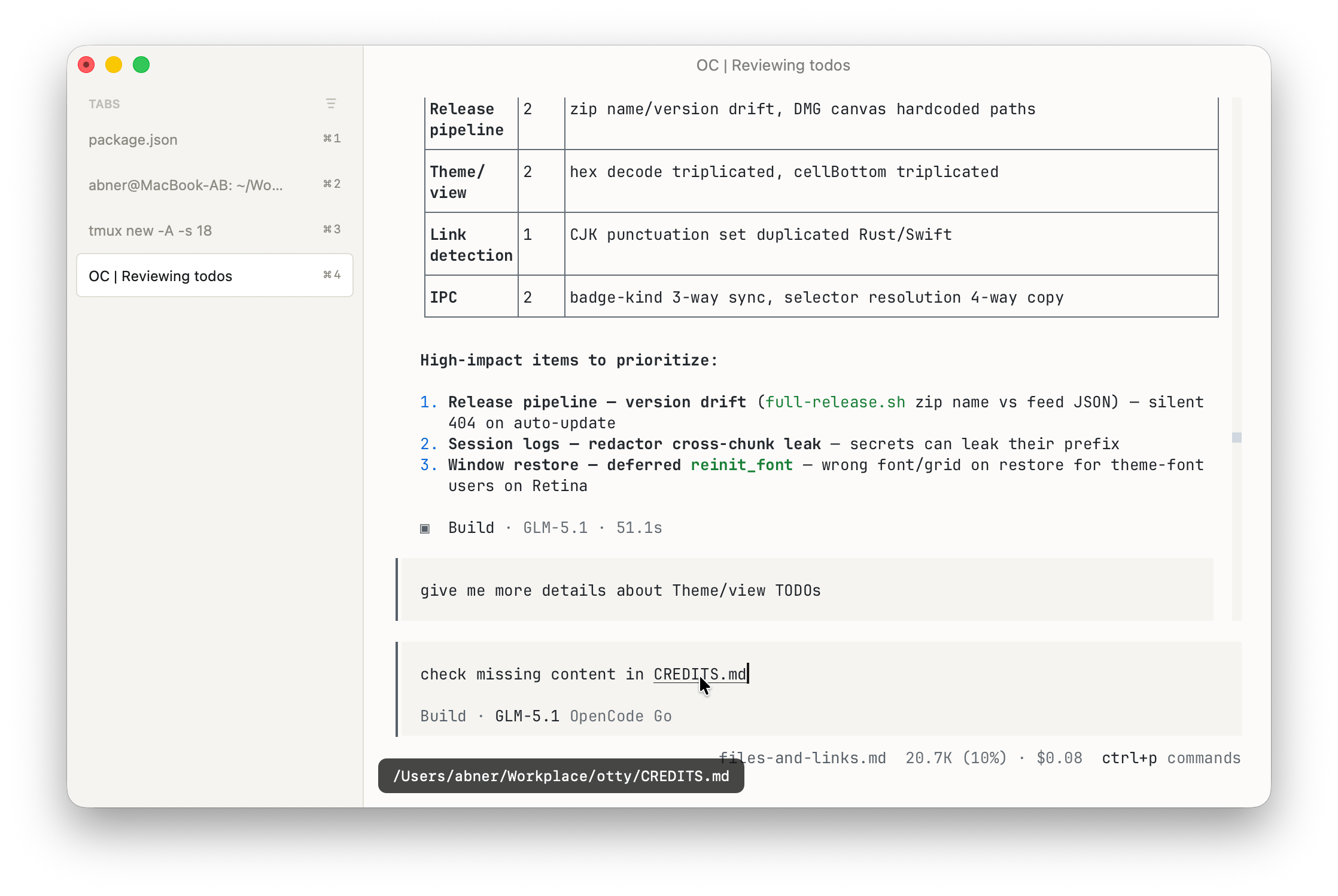Click the '20.7K (10%)' token usage text
1338x896 pixels.
[x=956, y=758]
